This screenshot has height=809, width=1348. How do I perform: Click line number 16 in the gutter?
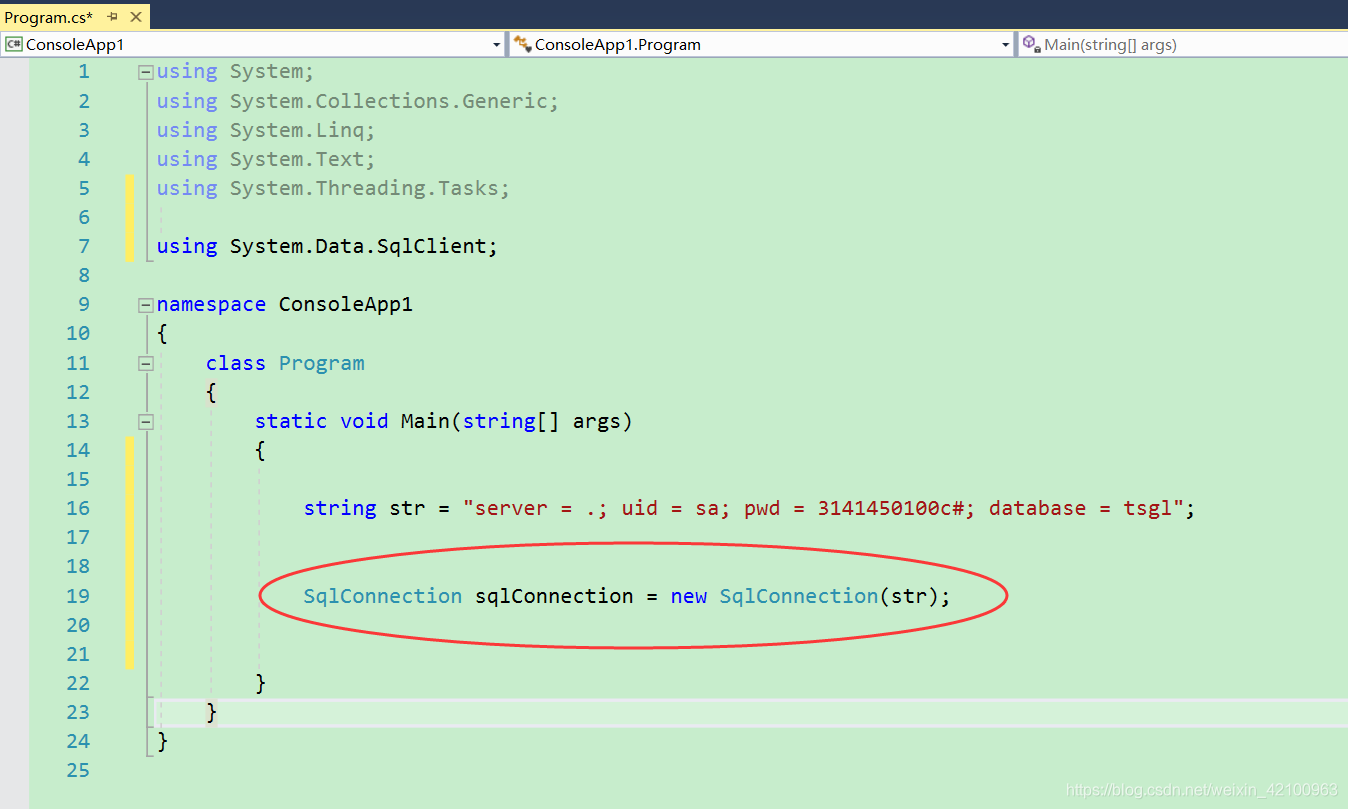coord(78,508)
